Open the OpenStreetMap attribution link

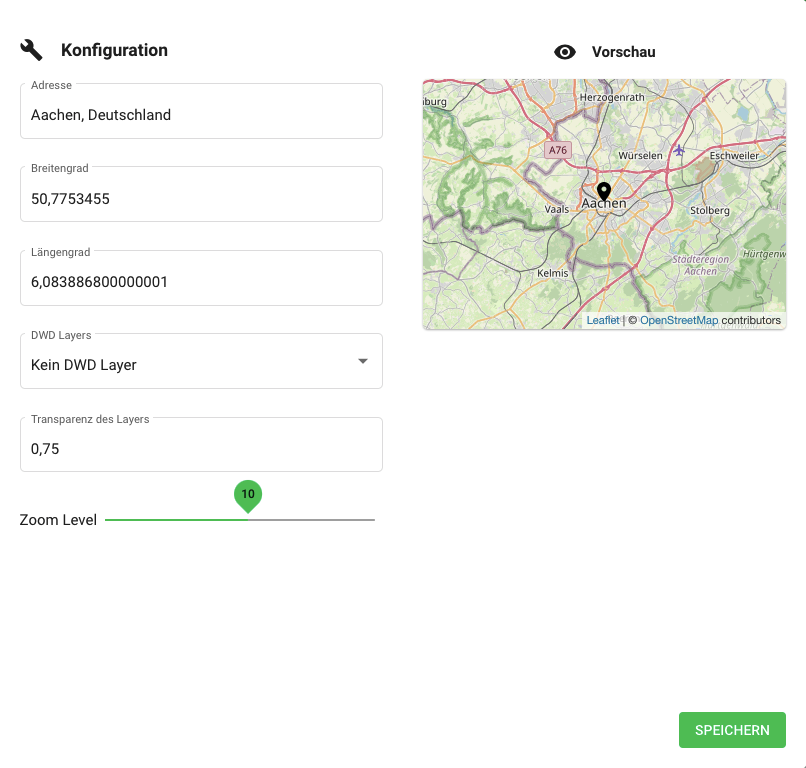[679, 321]
